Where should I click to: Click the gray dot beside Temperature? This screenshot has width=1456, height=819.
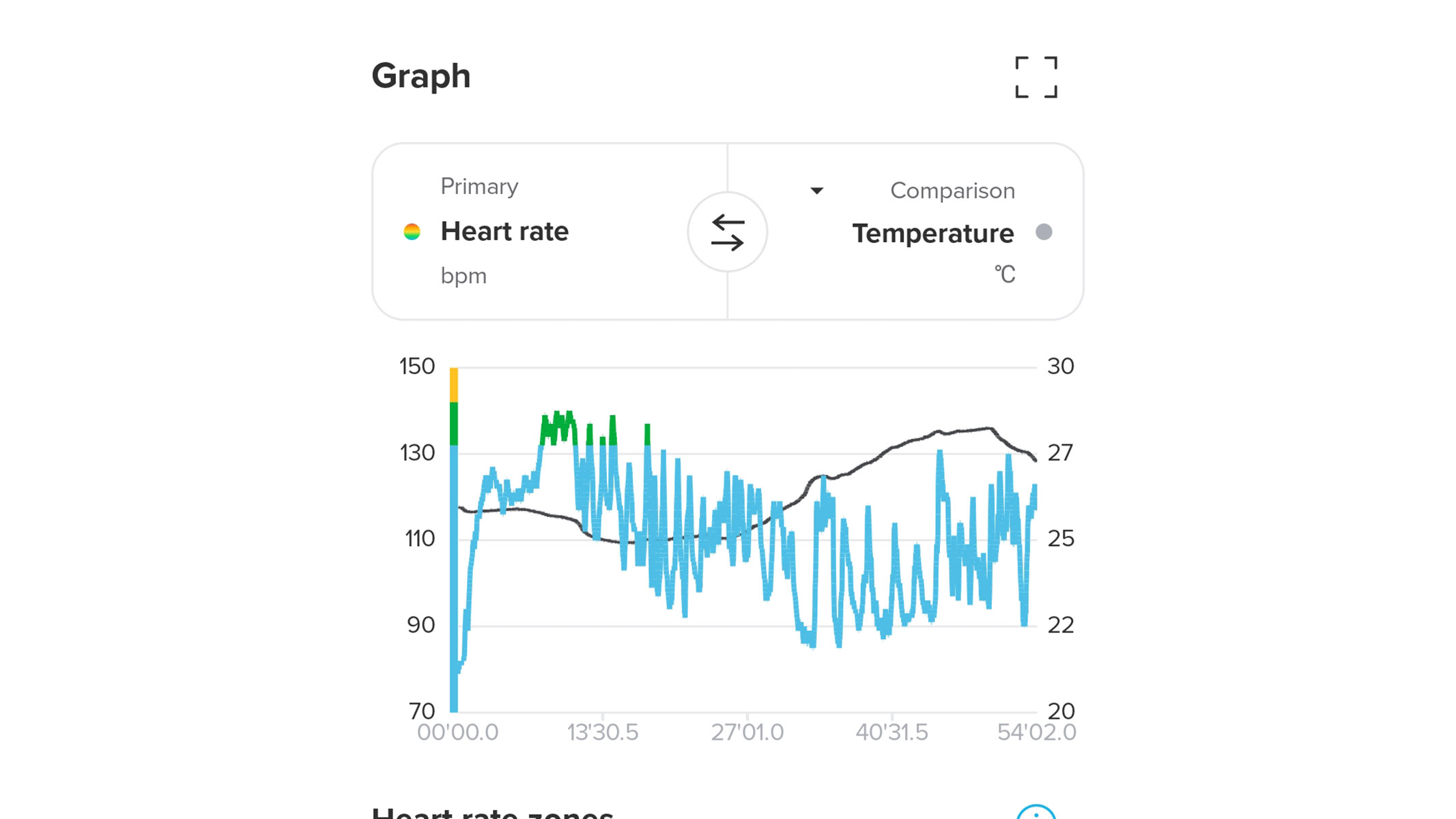[x=1044, y=233]
